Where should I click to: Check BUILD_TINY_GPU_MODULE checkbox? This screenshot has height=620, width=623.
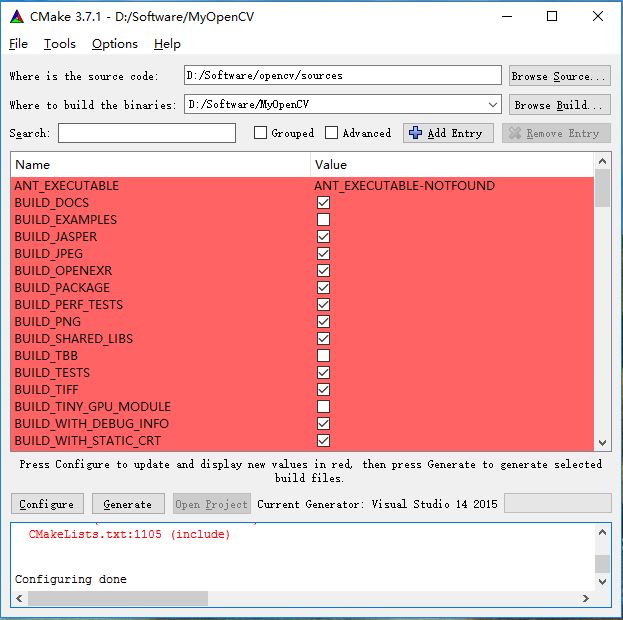pos(323,407)
